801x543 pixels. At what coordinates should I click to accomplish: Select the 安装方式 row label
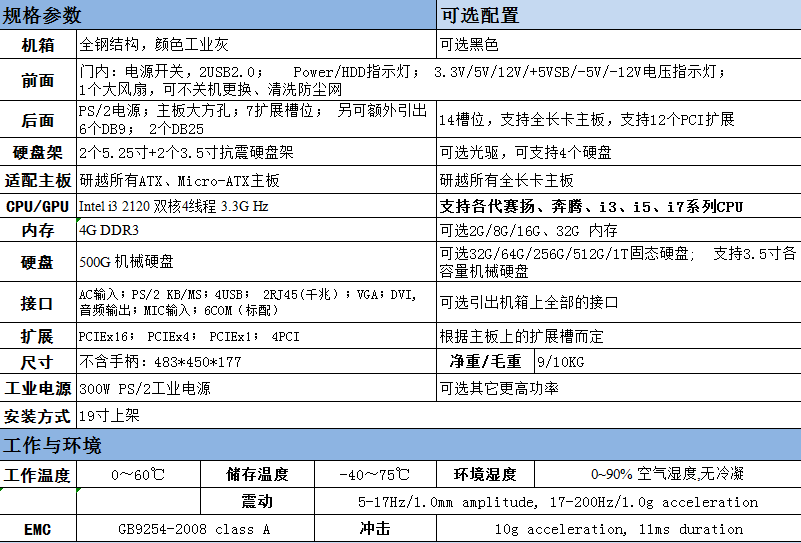click(x=38, y=415)
